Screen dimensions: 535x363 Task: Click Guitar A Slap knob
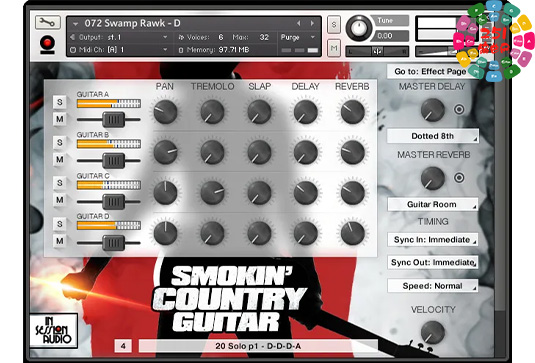[259, 112]
